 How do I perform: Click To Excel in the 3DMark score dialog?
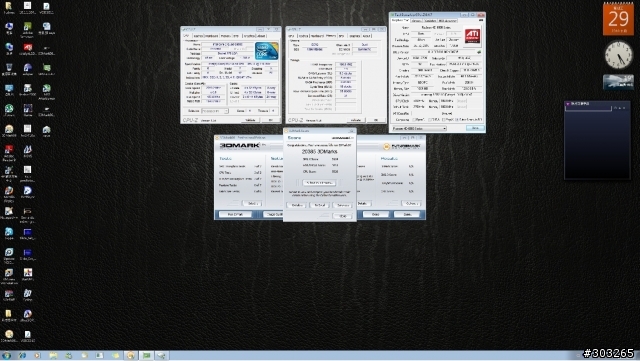click(320, 205)
